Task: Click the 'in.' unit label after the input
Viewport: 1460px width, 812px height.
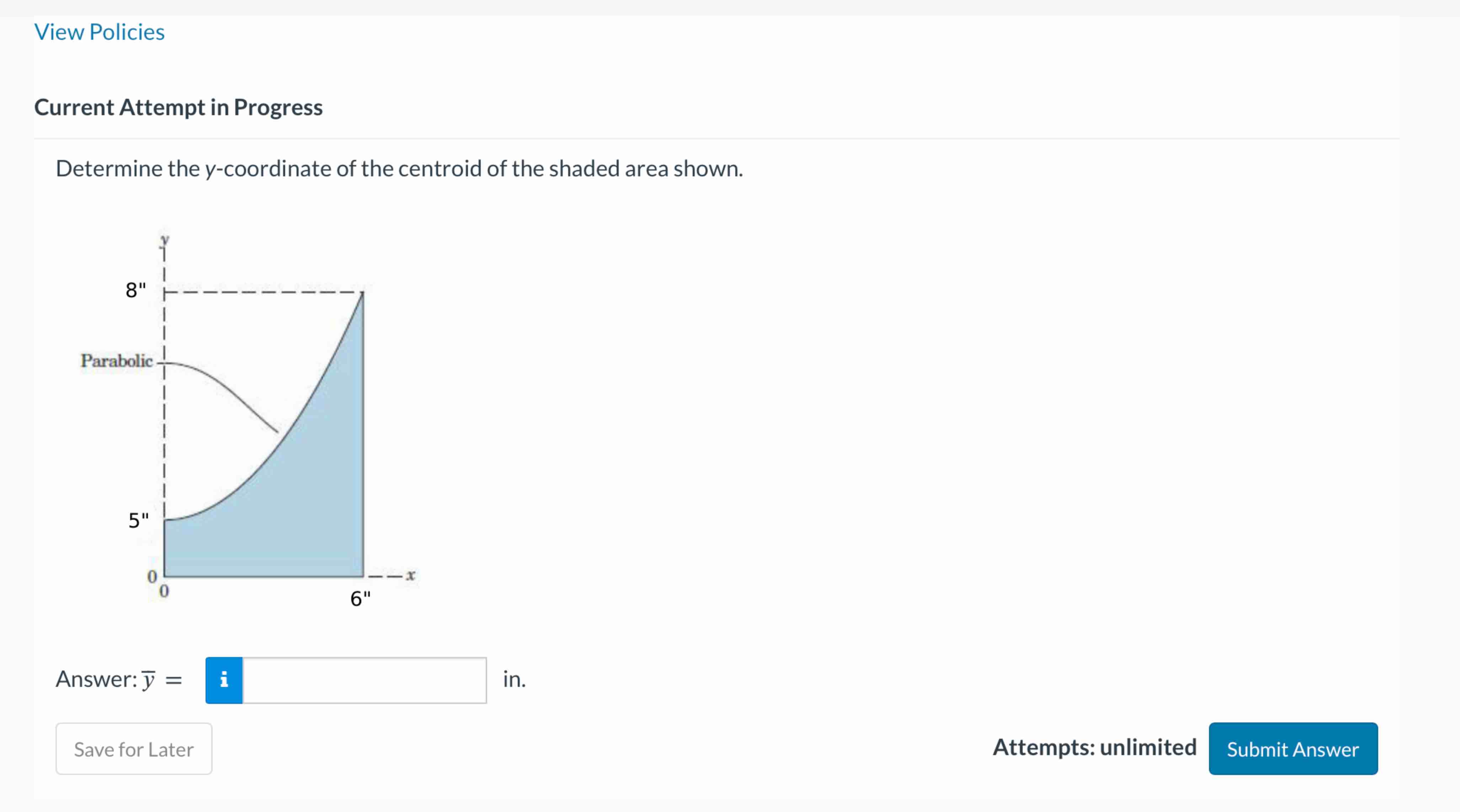Action: (514, 679)
